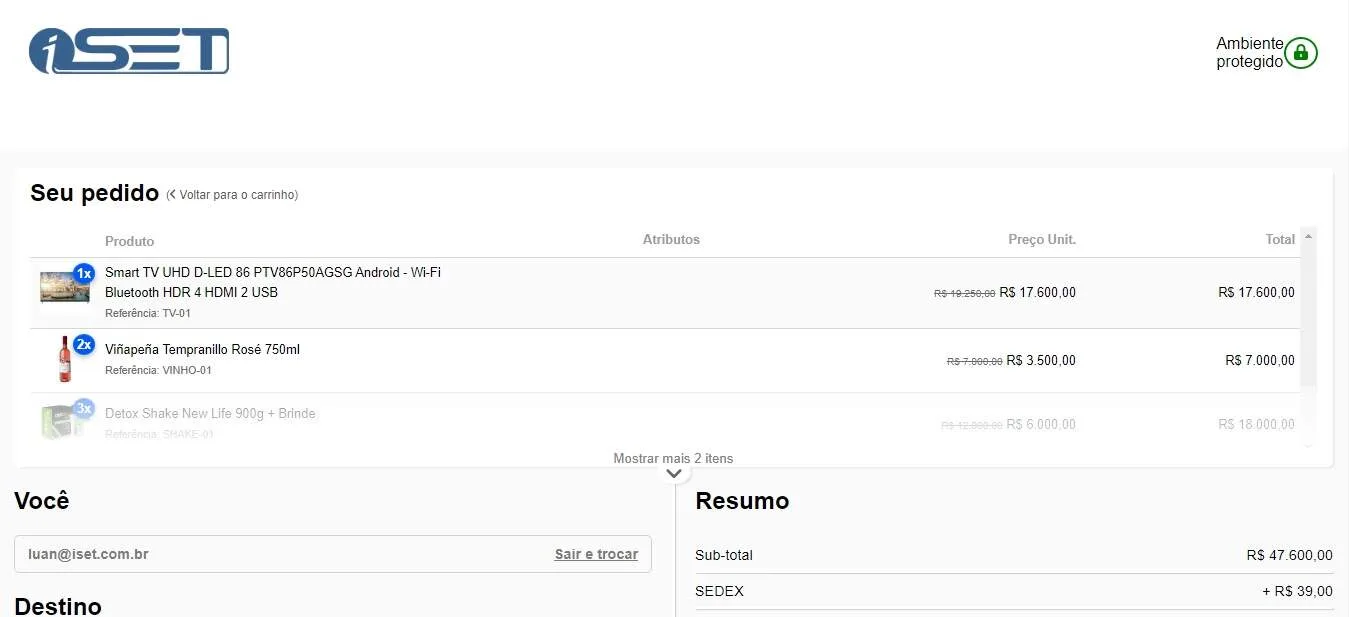The image size is (1349, 617).
Task: Select the SEDEX shipping row
Action: point(1014,591)
